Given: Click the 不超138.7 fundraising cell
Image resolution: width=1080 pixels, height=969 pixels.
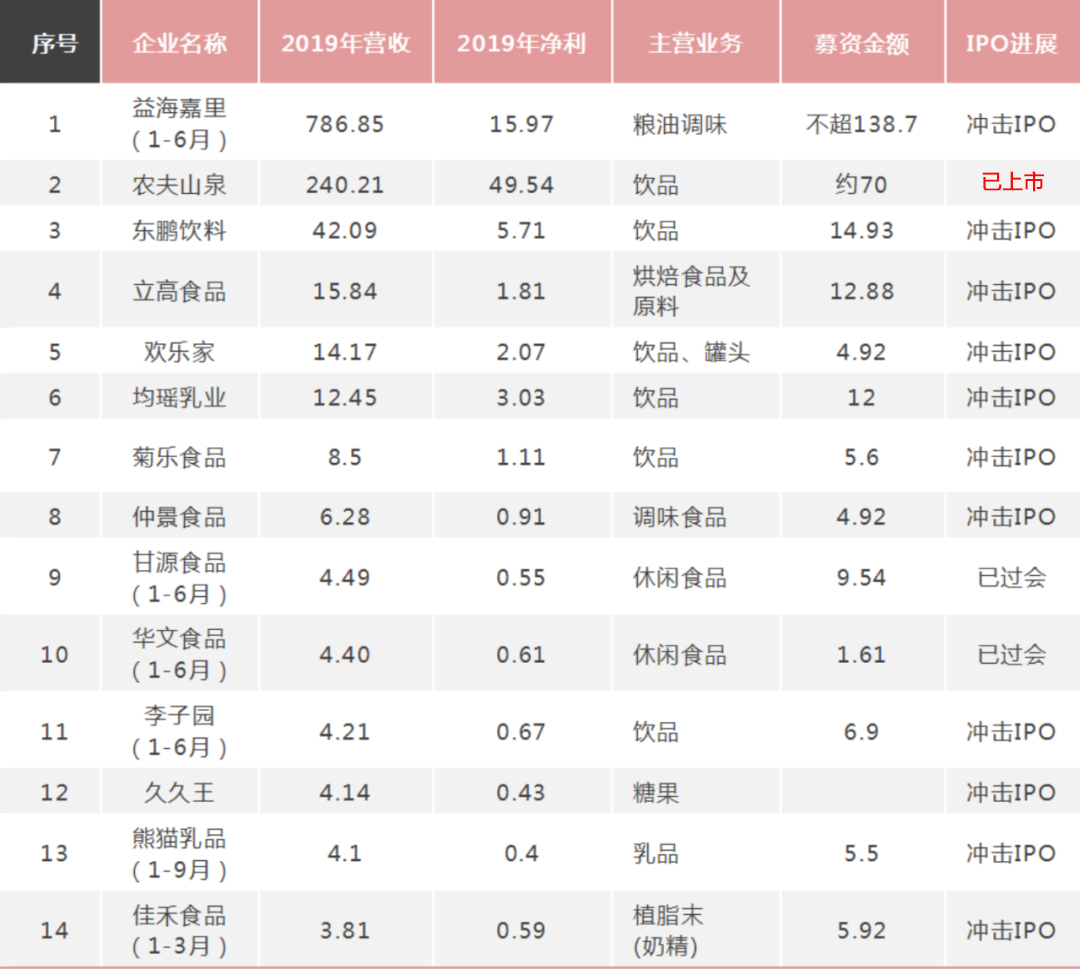Looking at the screenshot, I should point(862,124).
